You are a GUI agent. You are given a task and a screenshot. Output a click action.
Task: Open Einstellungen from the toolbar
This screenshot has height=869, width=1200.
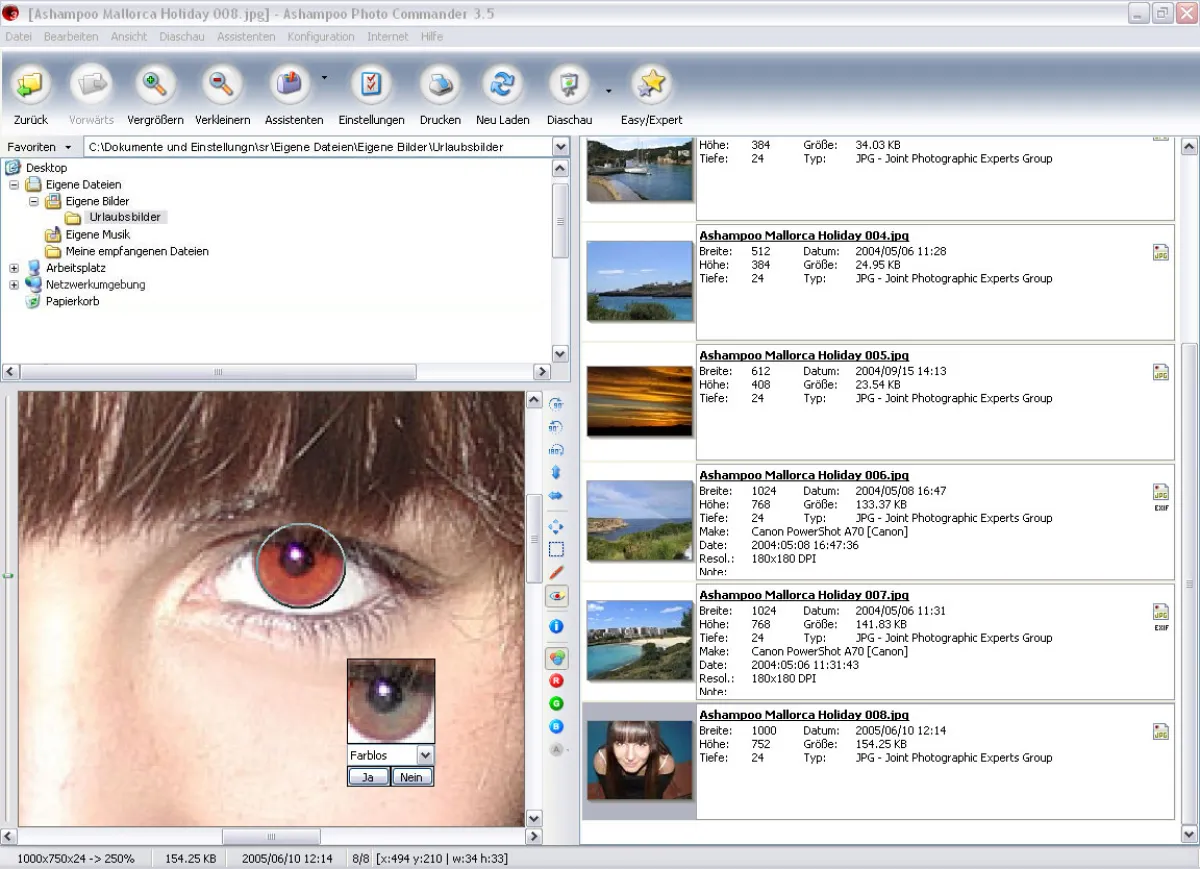click(x=371, y=86)
